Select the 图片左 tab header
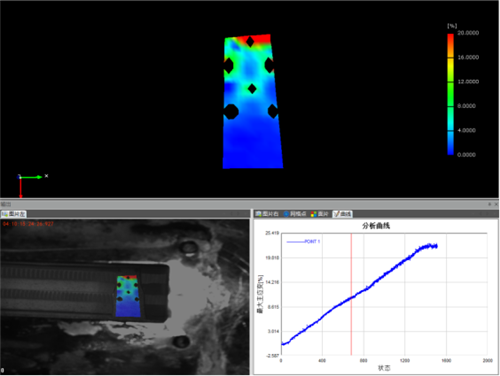 (14, 214)
